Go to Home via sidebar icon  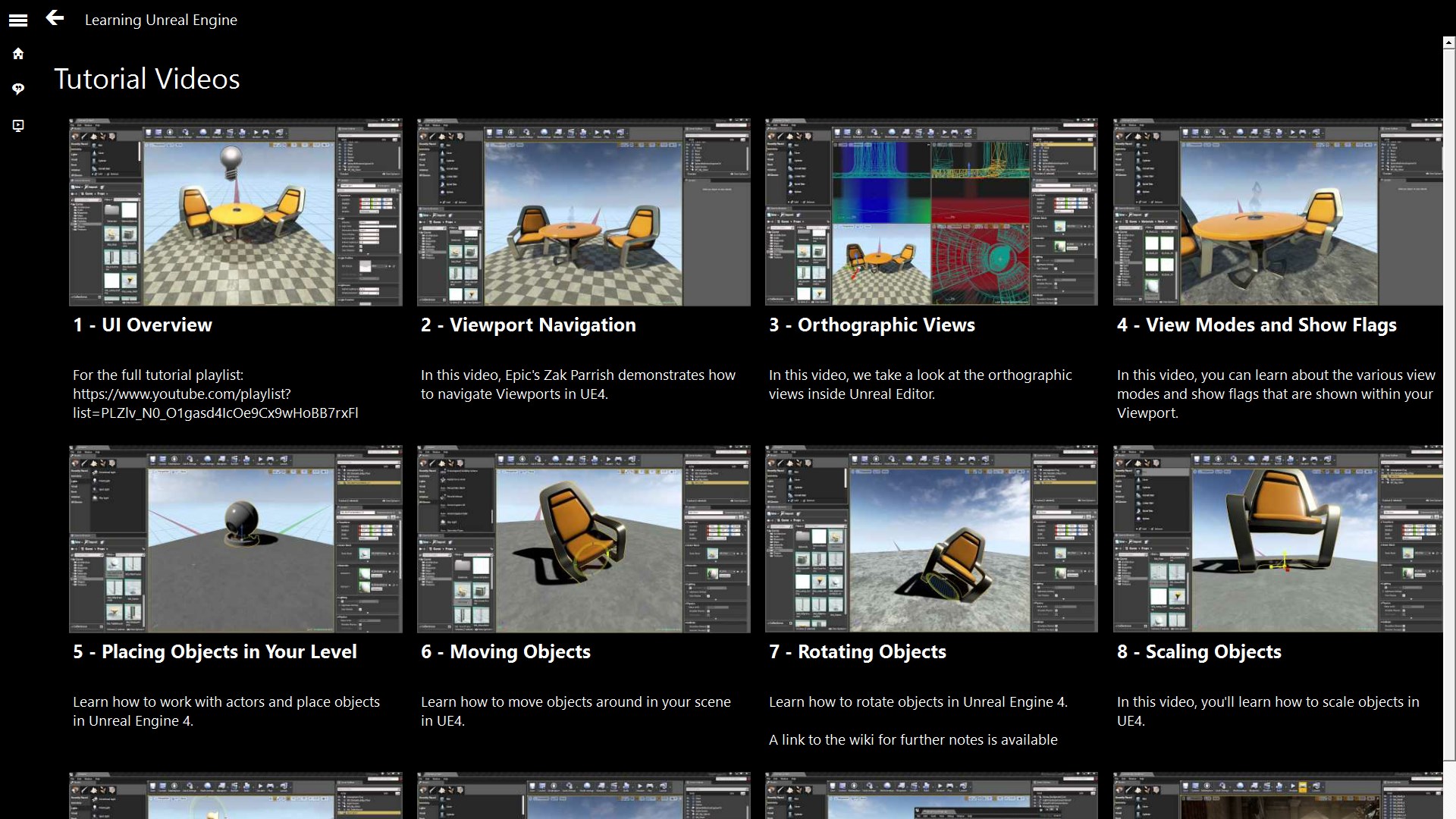pyautogui.click(x=18, y=54)
